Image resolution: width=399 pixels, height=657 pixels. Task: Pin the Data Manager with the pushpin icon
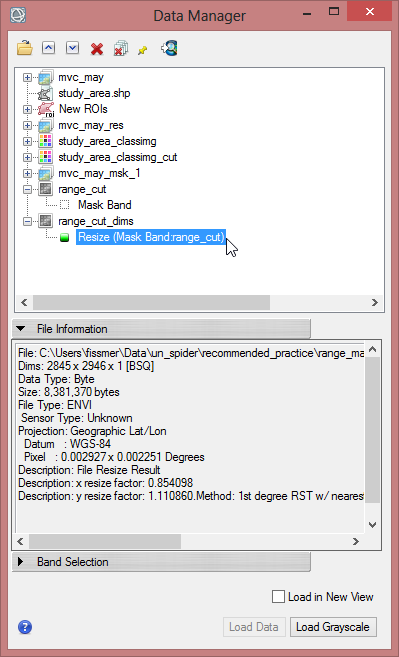pyautogui.click(x=143, y=50)
